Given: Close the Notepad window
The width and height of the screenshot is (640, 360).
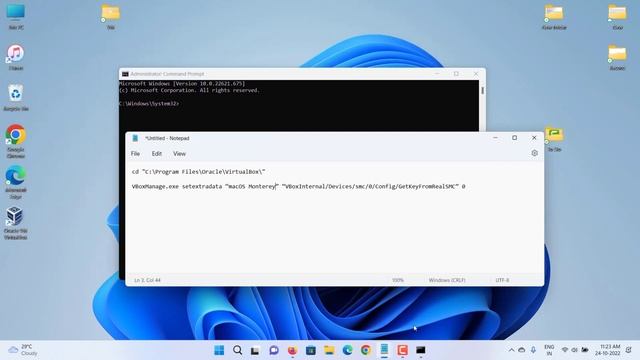Looking at the screenshot, I should pyautogui.click(x=534, y=138).
